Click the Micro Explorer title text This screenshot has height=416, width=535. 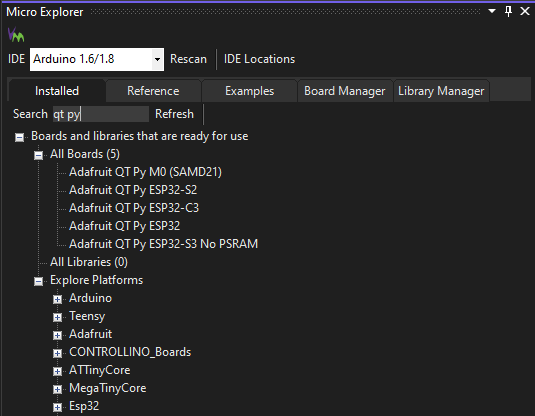coord(45,12)
